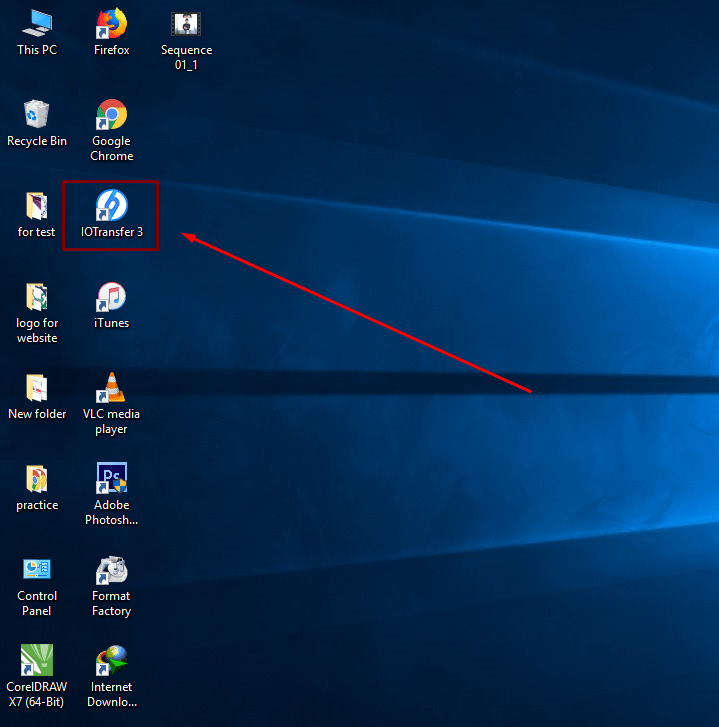Click the Format Factory shortcut

(111, 570)
